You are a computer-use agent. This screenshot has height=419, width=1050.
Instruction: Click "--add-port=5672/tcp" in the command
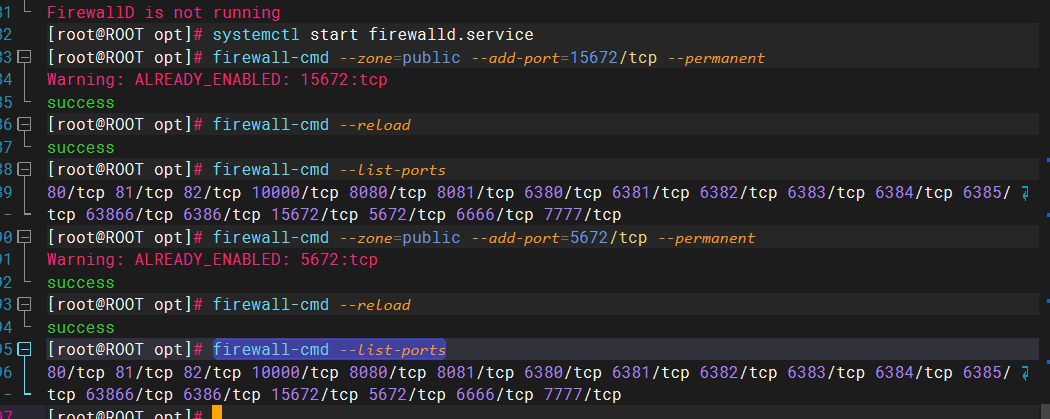tap(559, 238)
